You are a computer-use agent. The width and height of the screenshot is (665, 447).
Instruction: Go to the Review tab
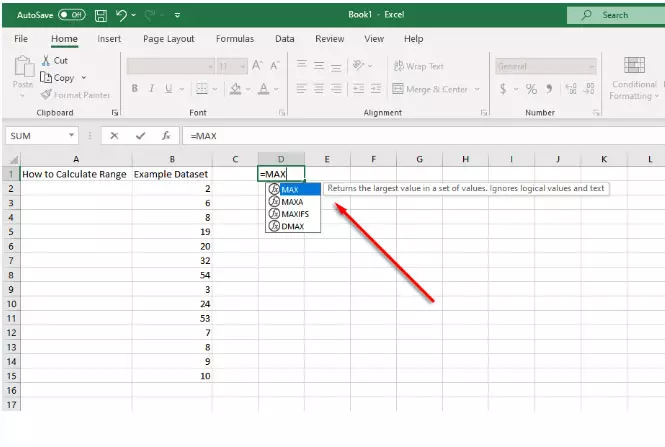tap(330, 39)
